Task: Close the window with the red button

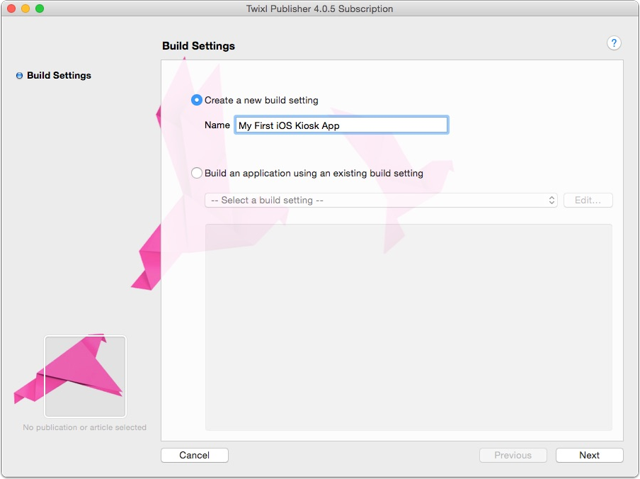Action: pos(11,9)
